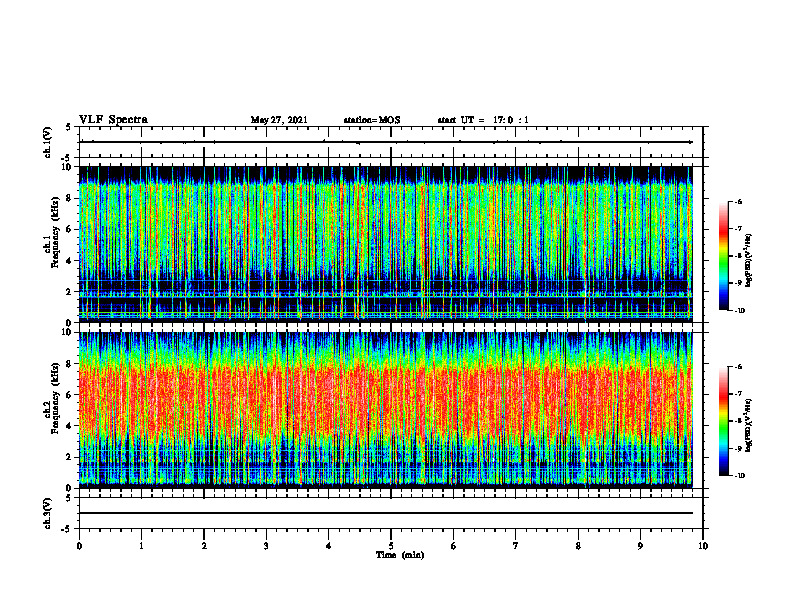Click the "9" minute tick on the time axis
Screen dimensions: 792x612
click(x=640, y=546)
